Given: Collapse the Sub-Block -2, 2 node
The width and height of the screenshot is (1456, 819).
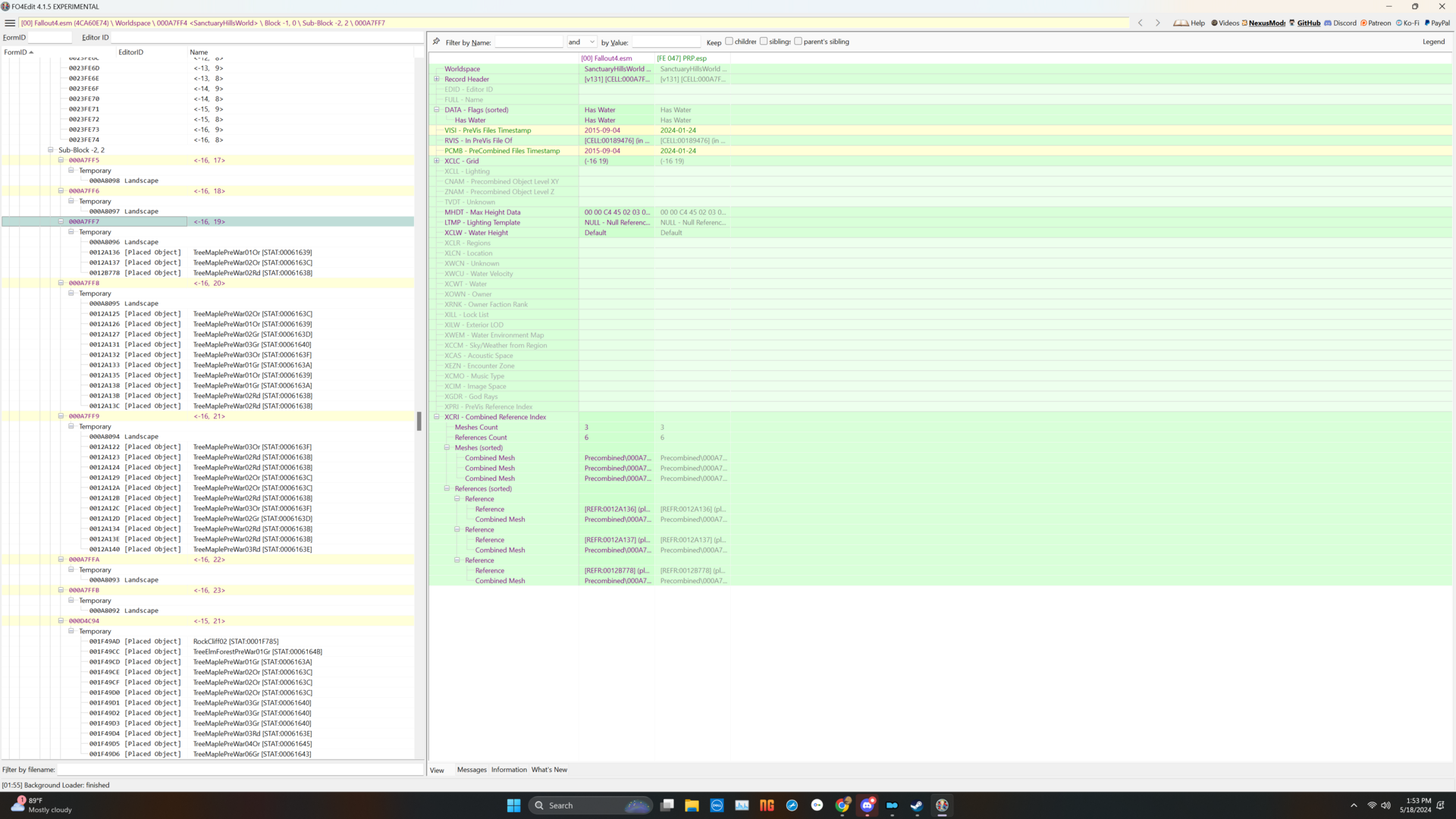Looking at the screenshot, I should 51,150.
